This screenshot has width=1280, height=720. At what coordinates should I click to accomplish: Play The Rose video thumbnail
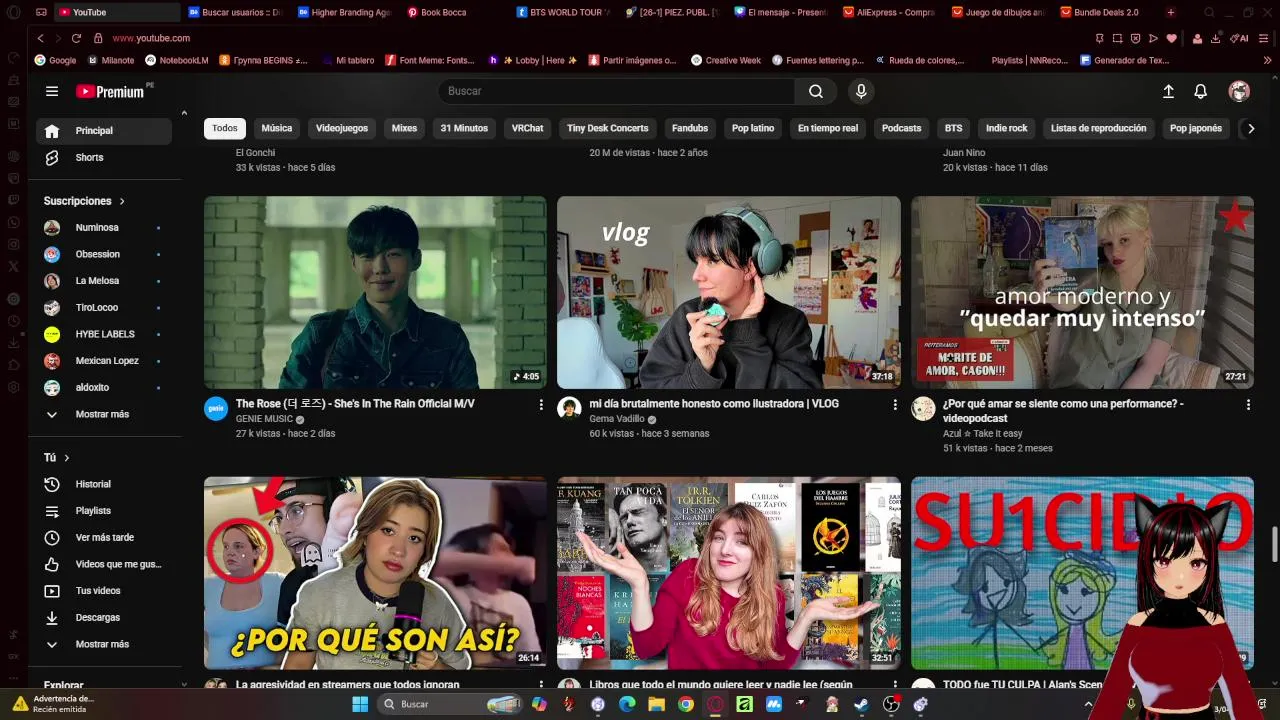pos(375,292)
